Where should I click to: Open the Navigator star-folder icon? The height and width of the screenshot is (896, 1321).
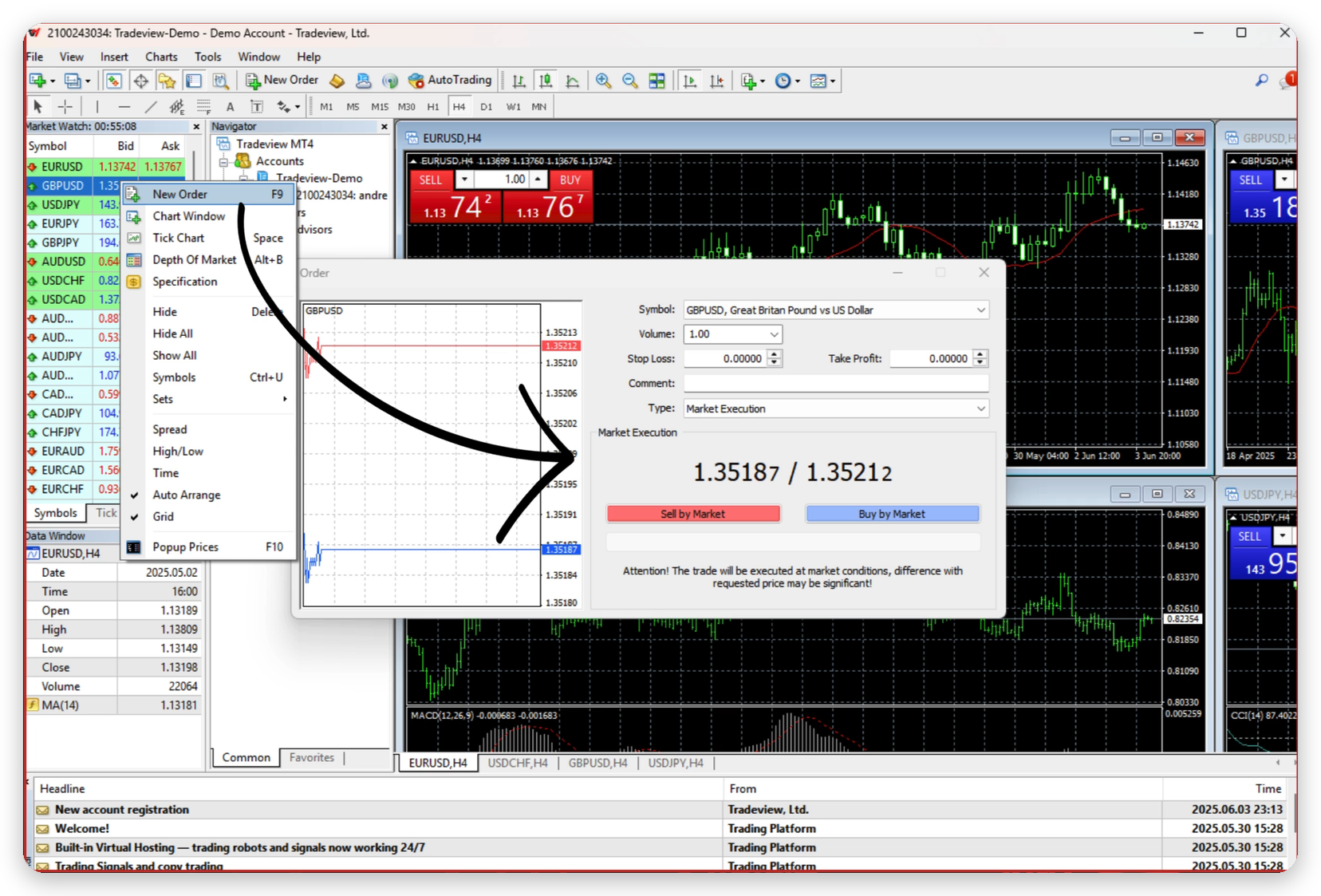tap(167, 81)
